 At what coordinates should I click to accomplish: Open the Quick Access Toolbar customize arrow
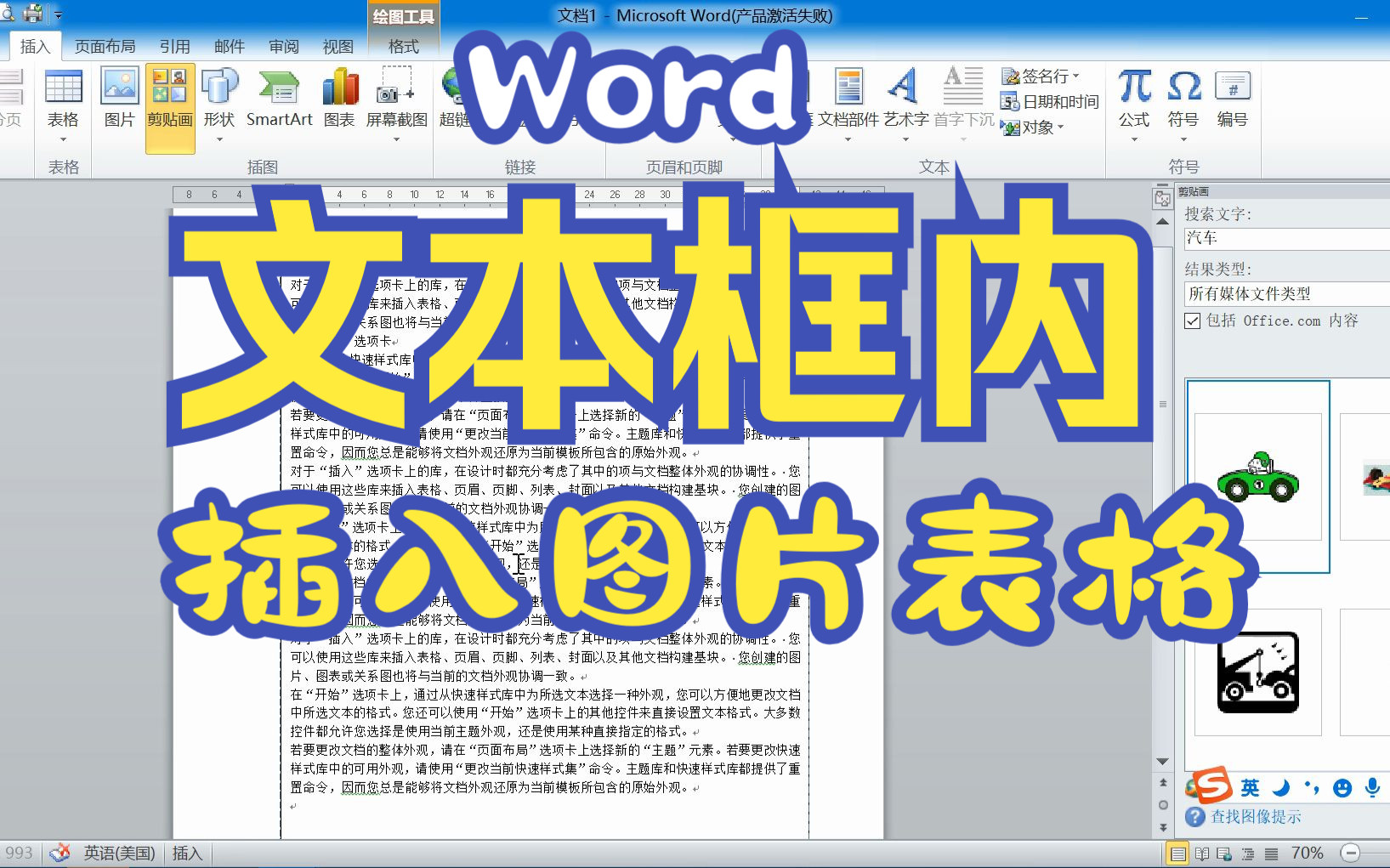click(58, 15)
